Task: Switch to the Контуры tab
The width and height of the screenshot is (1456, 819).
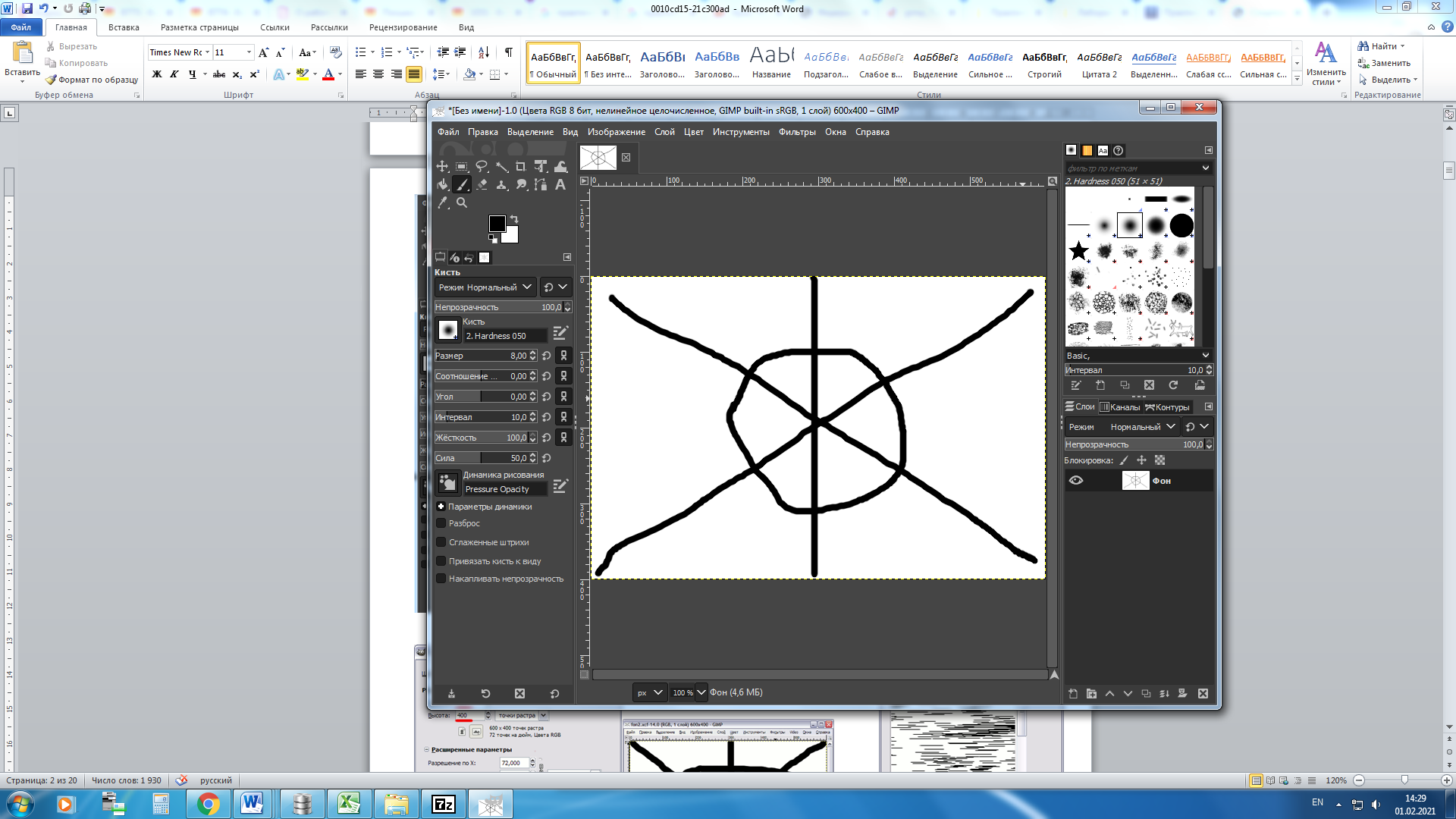Action: pyautogui.click(x=1168, y=407)
